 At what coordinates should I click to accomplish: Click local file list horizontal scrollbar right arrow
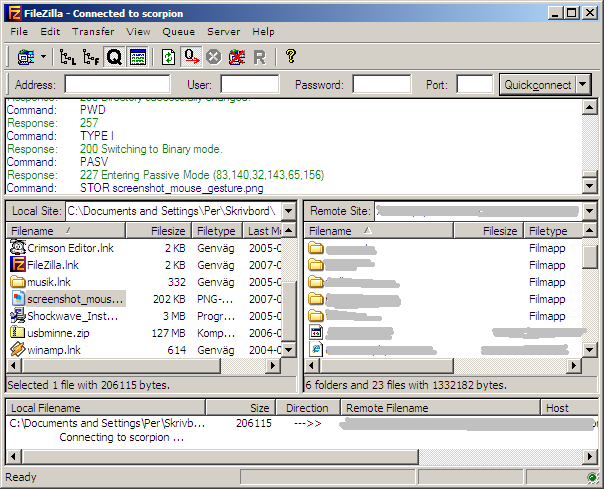point(273,365)
